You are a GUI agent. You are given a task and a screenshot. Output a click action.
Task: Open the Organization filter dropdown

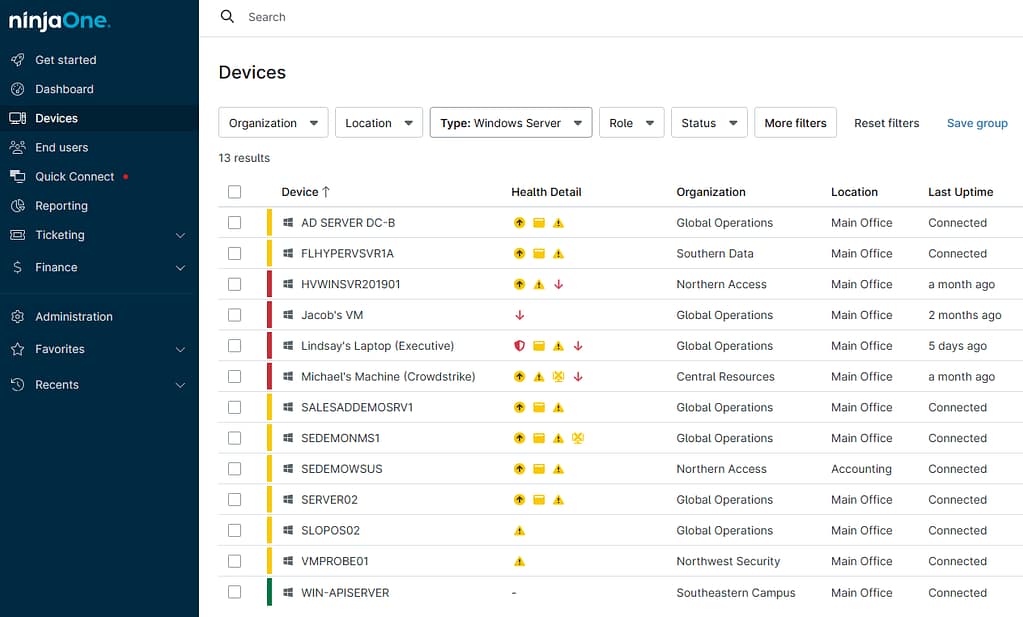(273, 122)
